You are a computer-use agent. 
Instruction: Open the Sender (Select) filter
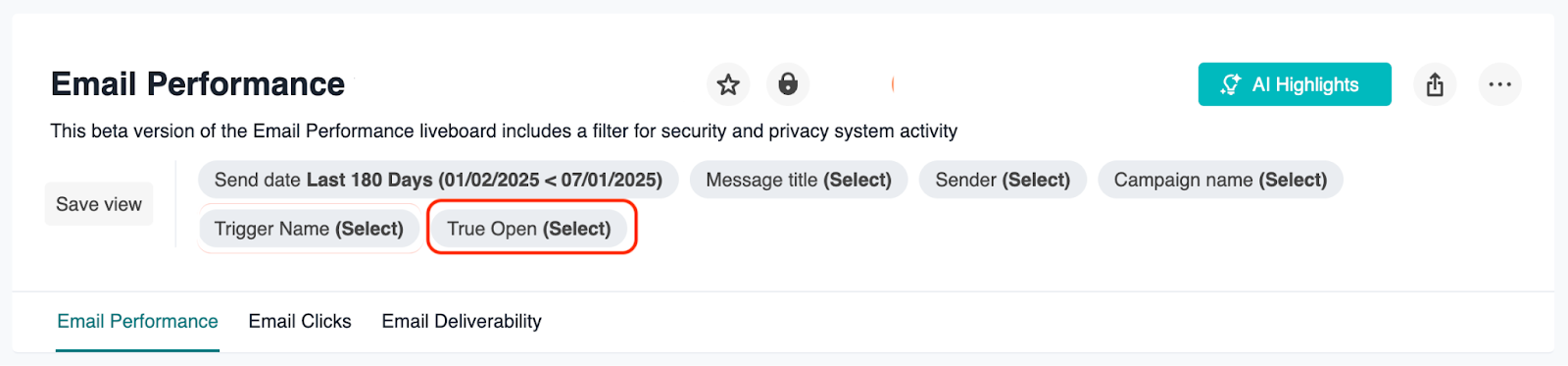1003,180
